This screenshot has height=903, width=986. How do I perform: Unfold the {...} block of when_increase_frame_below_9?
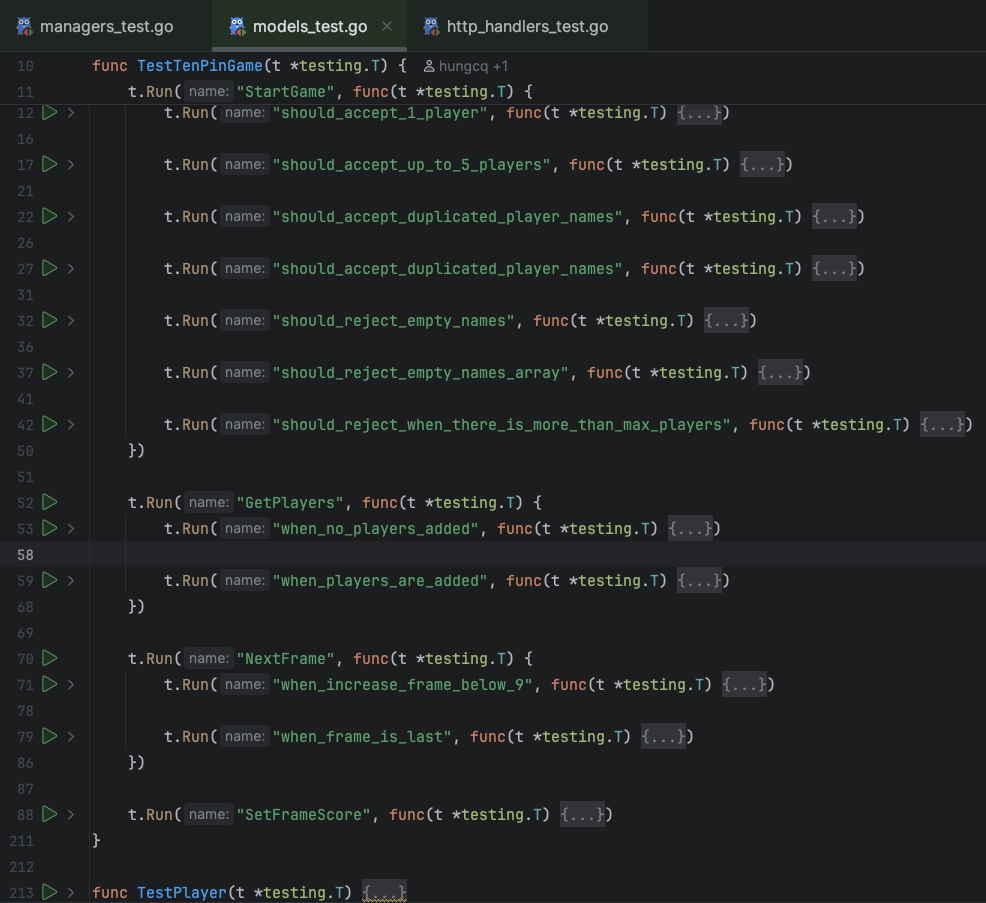pos(744,685)
